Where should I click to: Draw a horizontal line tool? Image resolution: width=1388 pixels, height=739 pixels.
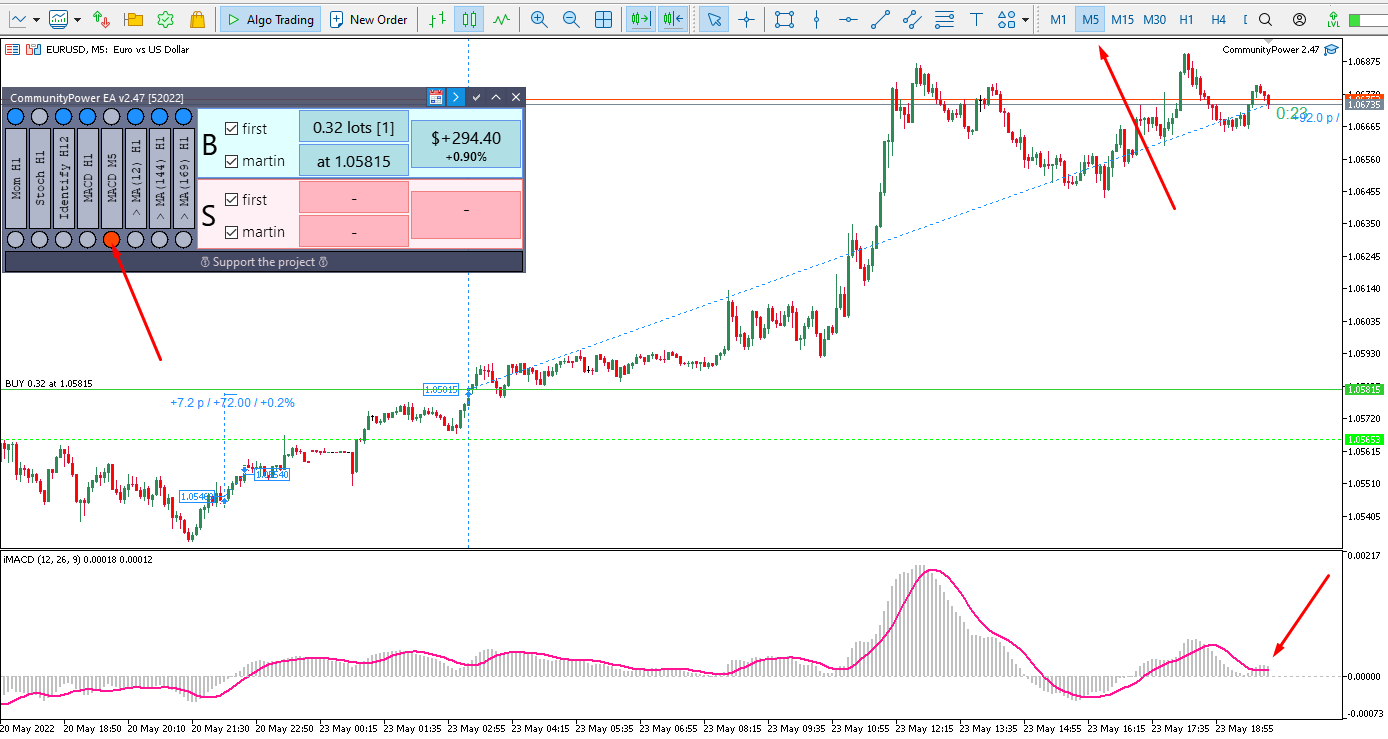coord(848,19)
